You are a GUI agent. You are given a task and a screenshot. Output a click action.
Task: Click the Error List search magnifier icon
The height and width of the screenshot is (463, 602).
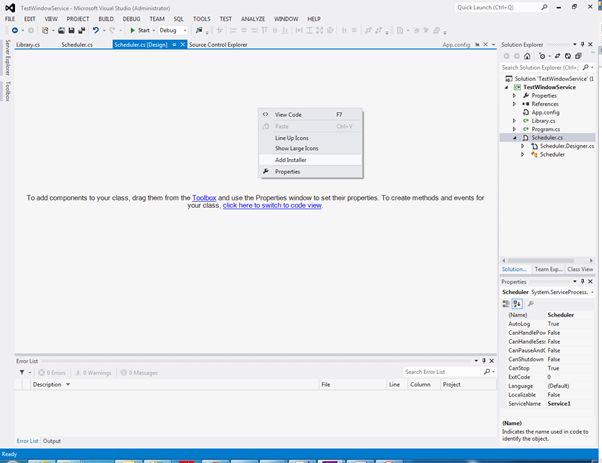(x=487, y=372)
